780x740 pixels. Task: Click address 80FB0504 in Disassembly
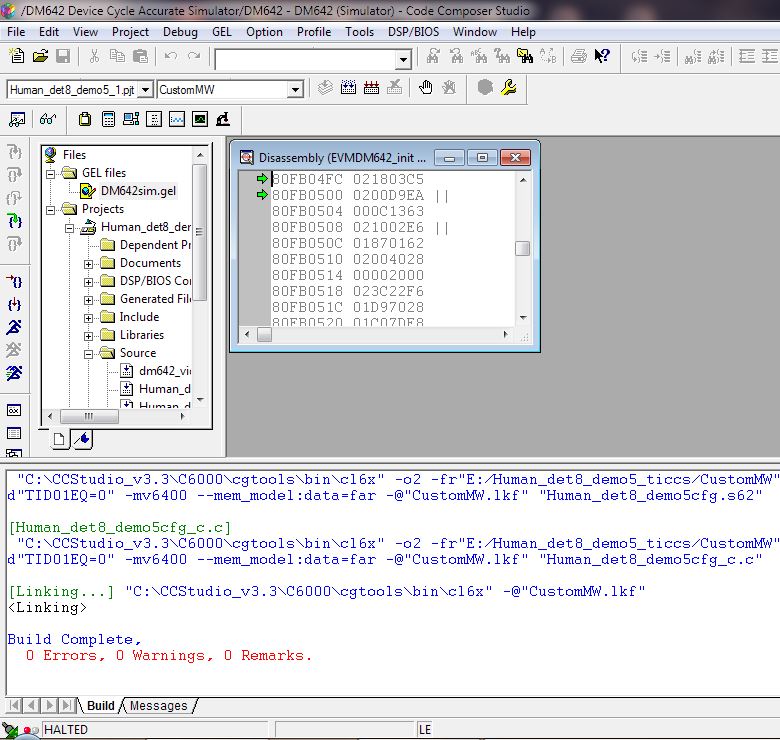click(307, 211)
